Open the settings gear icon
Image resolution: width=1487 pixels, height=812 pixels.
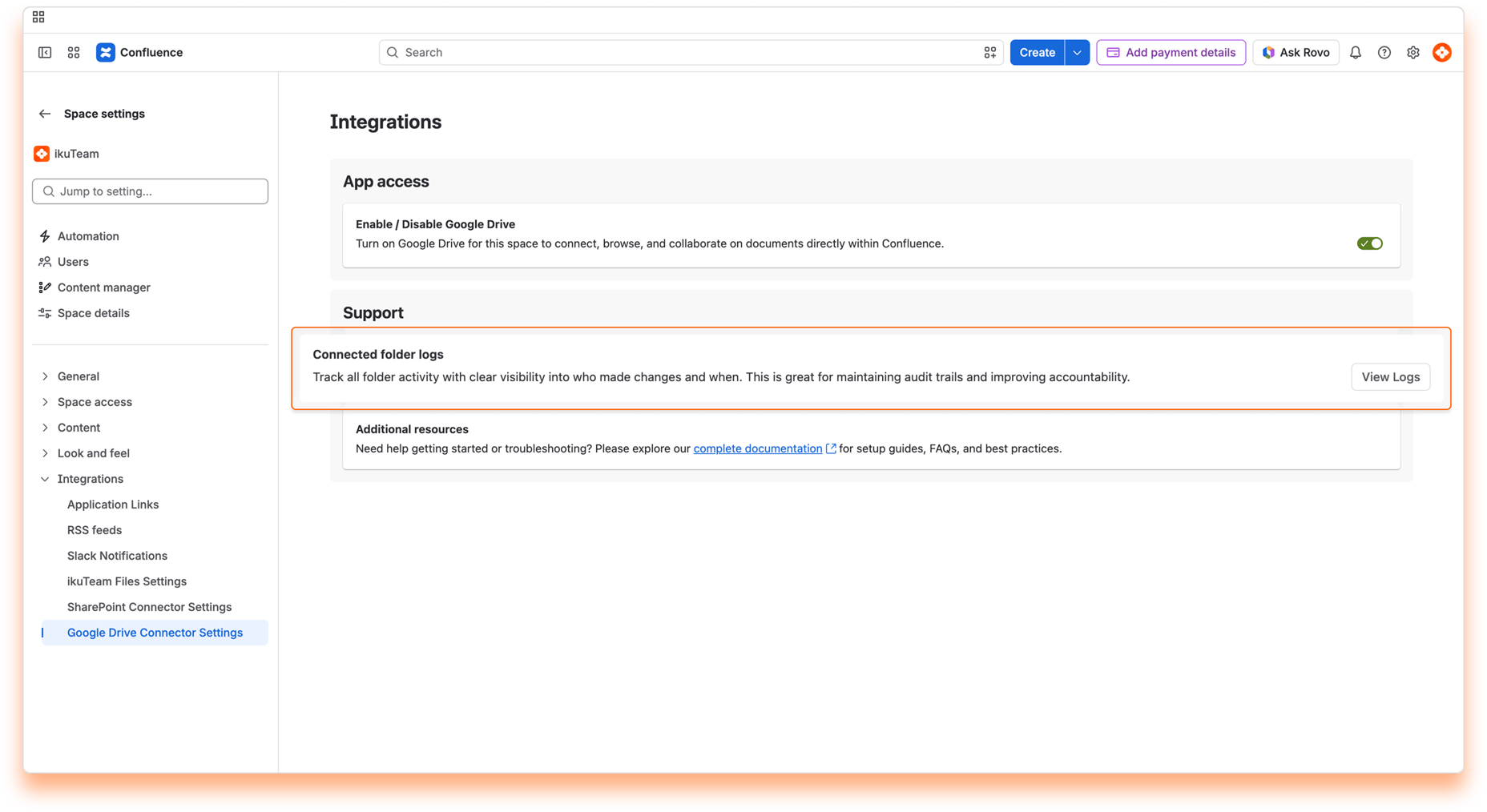pyautogui.click(x=1413, y=52)
